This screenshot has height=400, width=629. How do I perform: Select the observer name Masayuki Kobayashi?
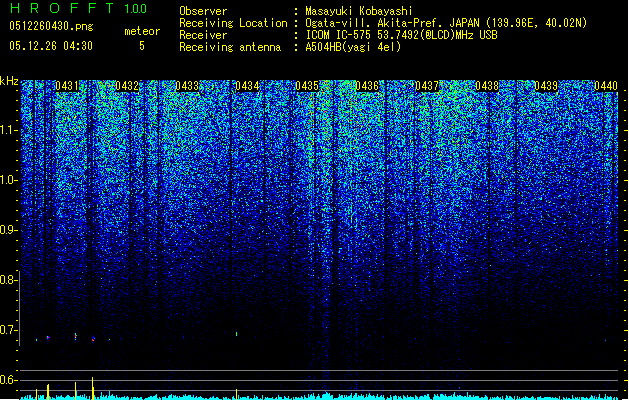pos(359,11)
